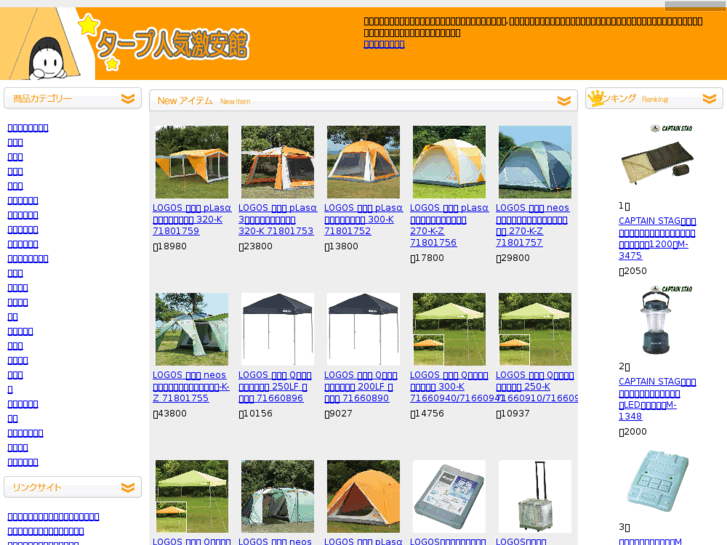Open the LOGOS neos 270-K-Z 71801757 link
The height and width of the screenshot is (545, 727).
[x=533, y=225]
